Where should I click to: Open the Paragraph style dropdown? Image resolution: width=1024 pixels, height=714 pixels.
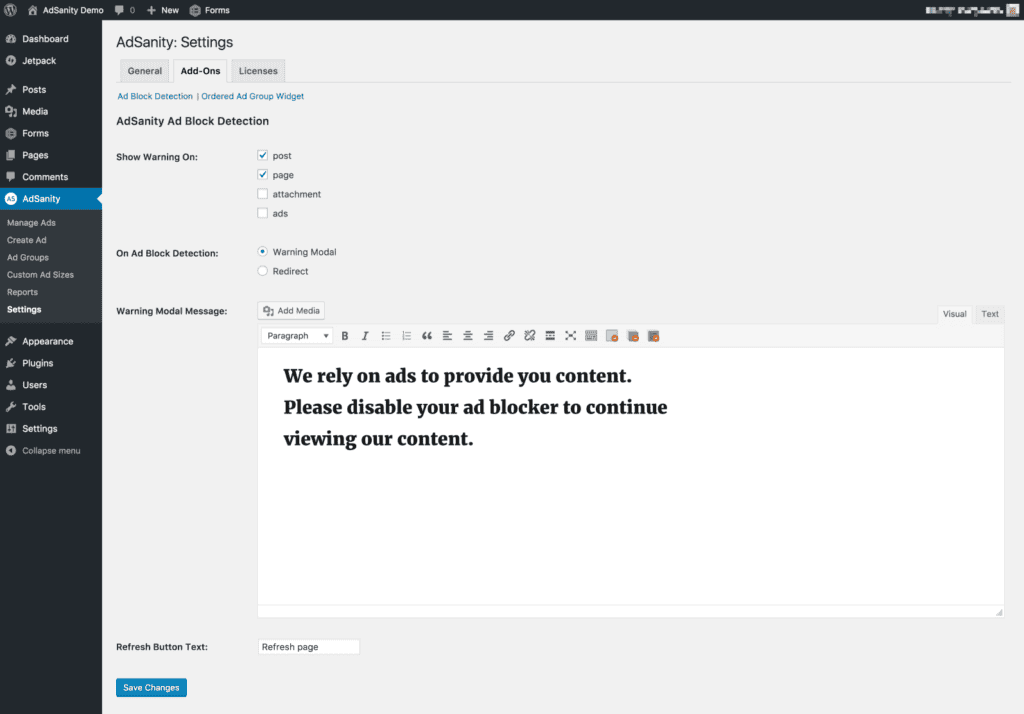point(296,335)
